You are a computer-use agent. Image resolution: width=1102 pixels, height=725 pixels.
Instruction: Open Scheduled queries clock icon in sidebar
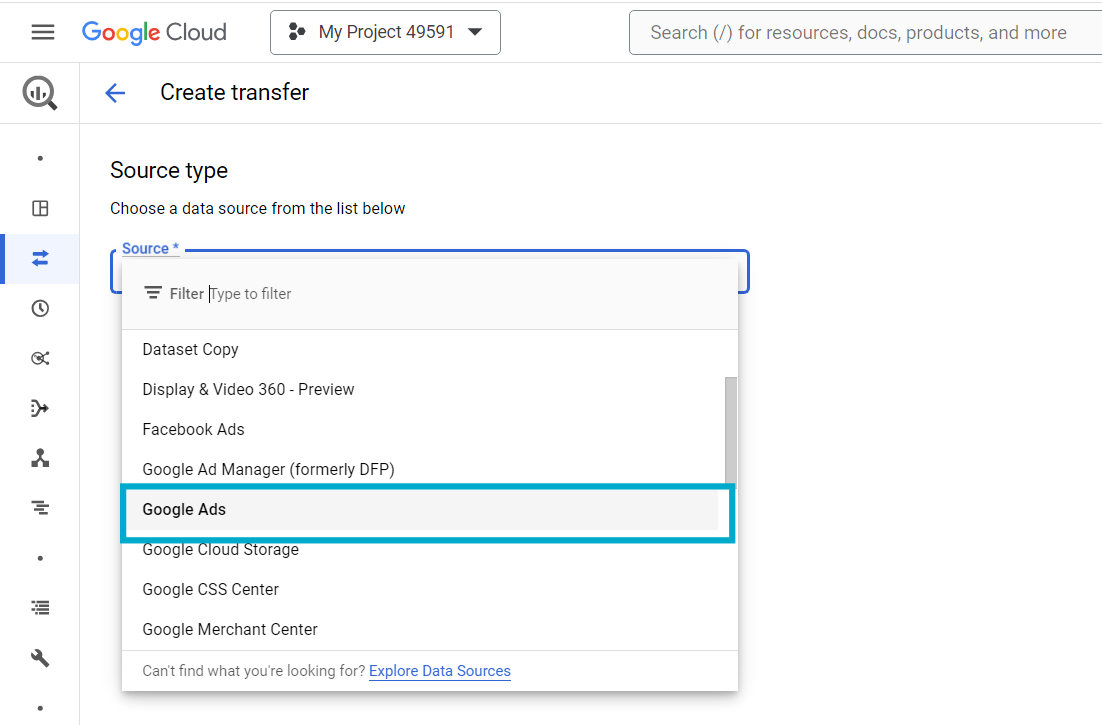40,308
